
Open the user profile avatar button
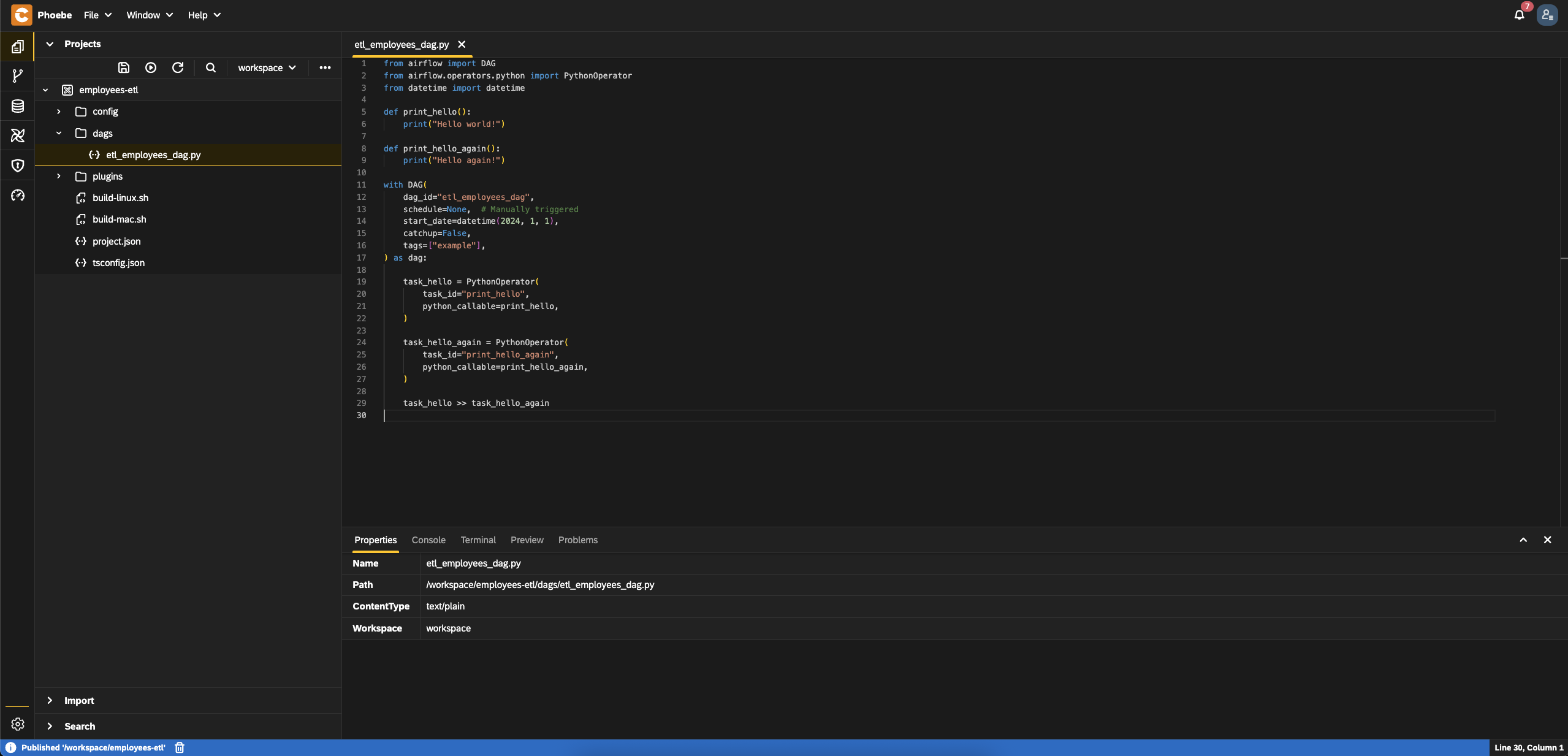point(1548,15)
